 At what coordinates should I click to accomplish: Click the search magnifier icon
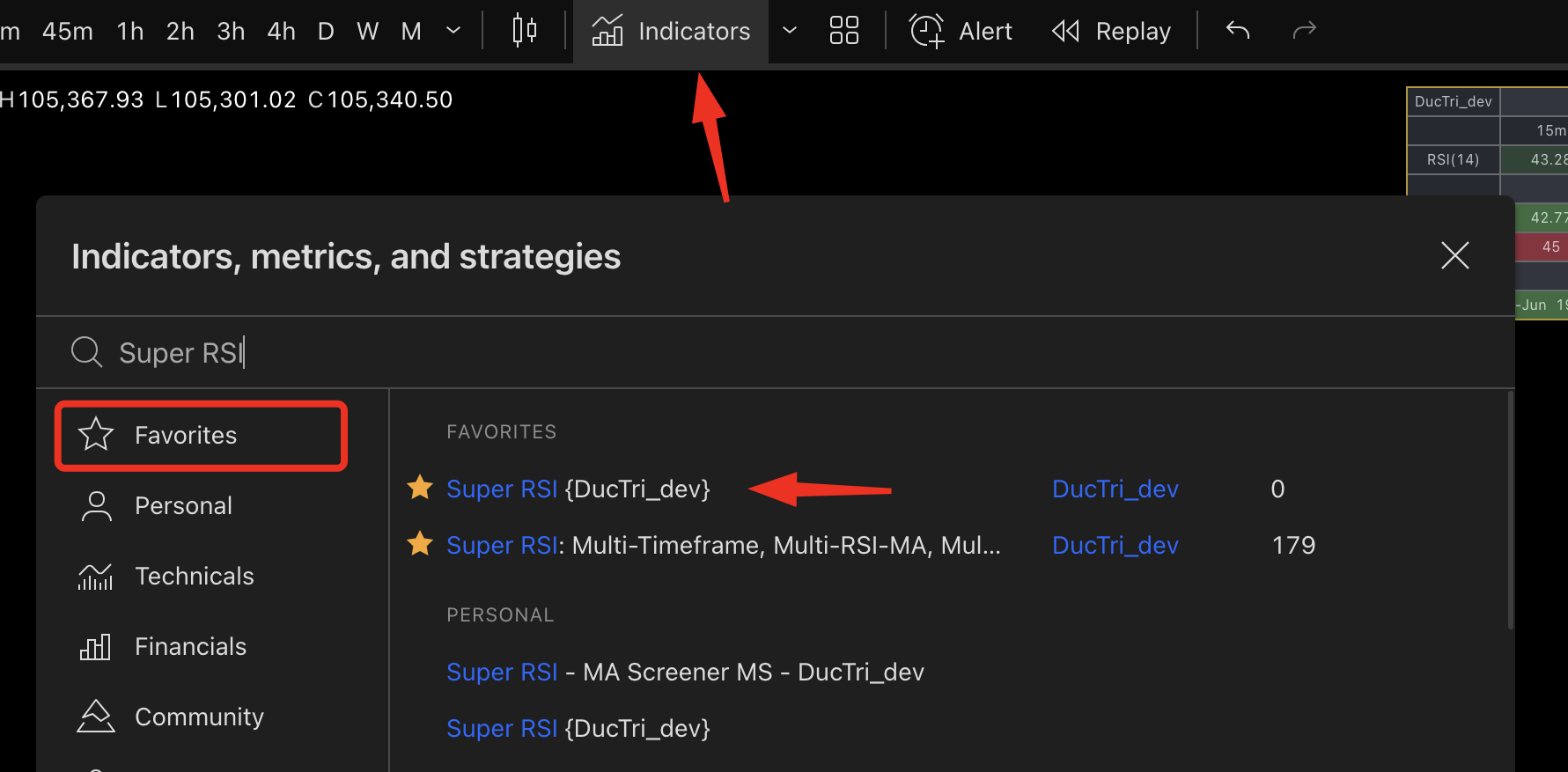click(86, 351)
